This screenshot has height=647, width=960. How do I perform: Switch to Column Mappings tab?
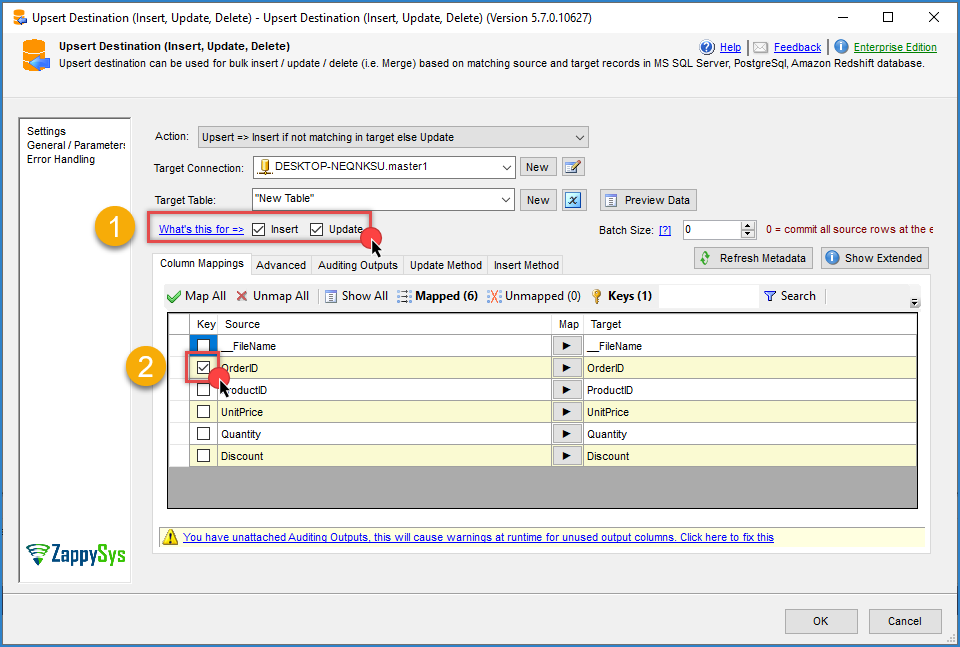point(201,264)
